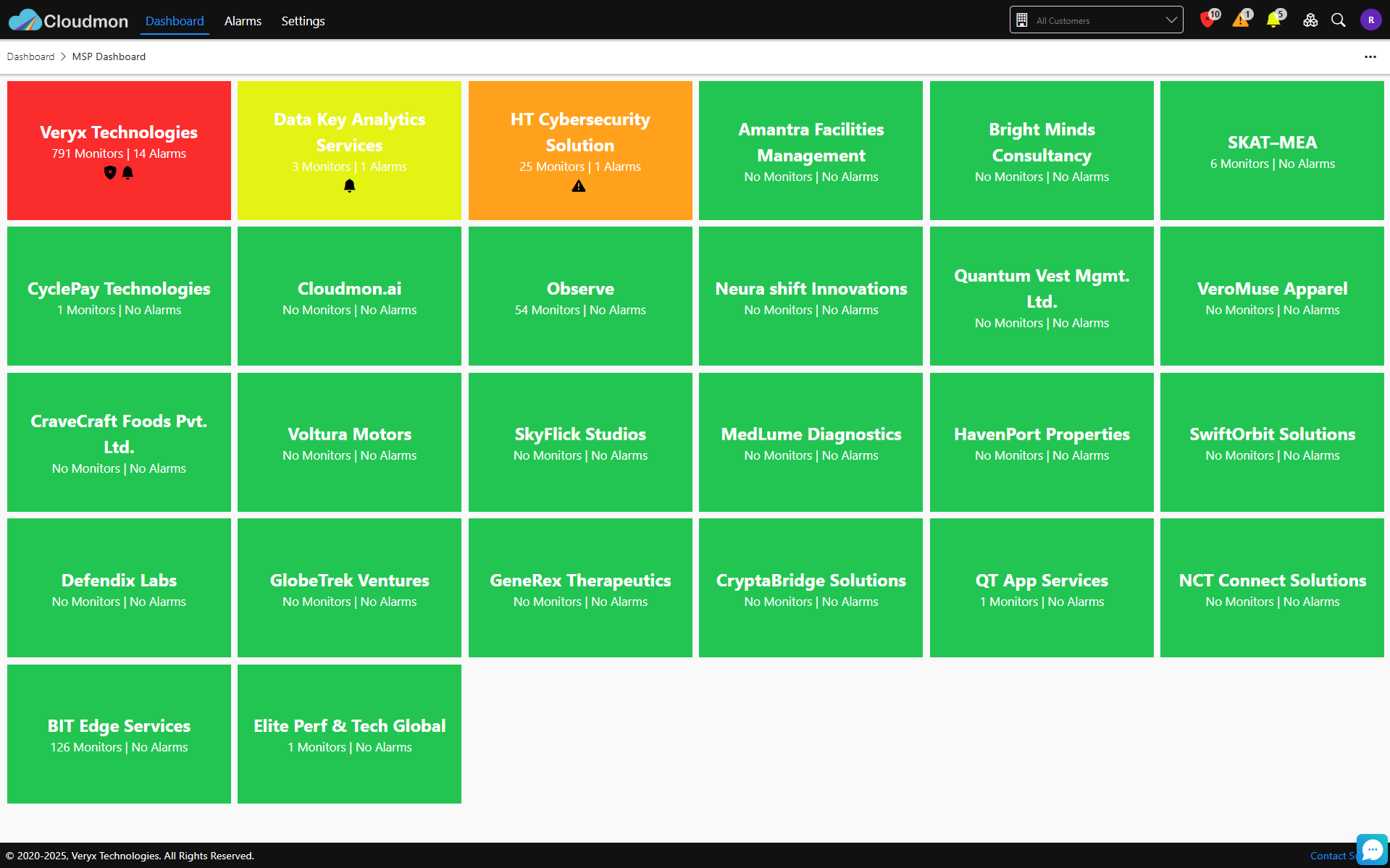Click bell icon on Veryx Technologies tile
This screenshot has width=1390, height=868.
127,172
